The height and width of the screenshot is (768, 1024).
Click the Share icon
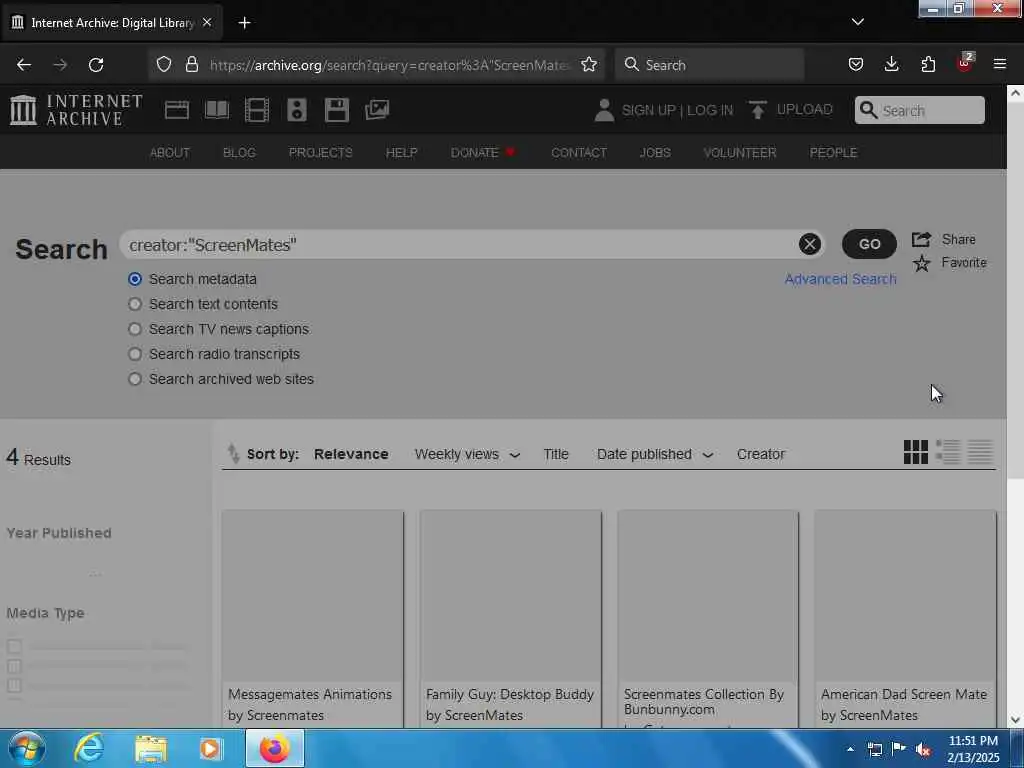pyautogui.click(x=921, y=239)
